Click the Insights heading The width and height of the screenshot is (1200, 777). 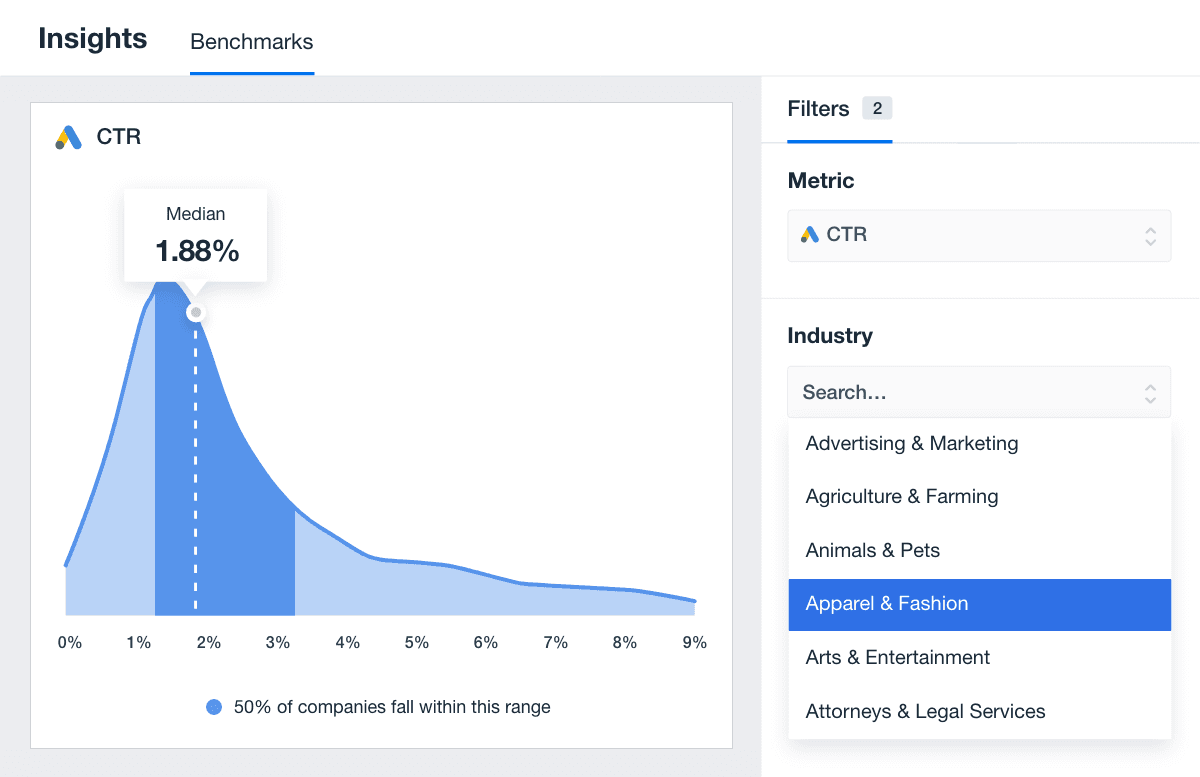click(93, 39)
